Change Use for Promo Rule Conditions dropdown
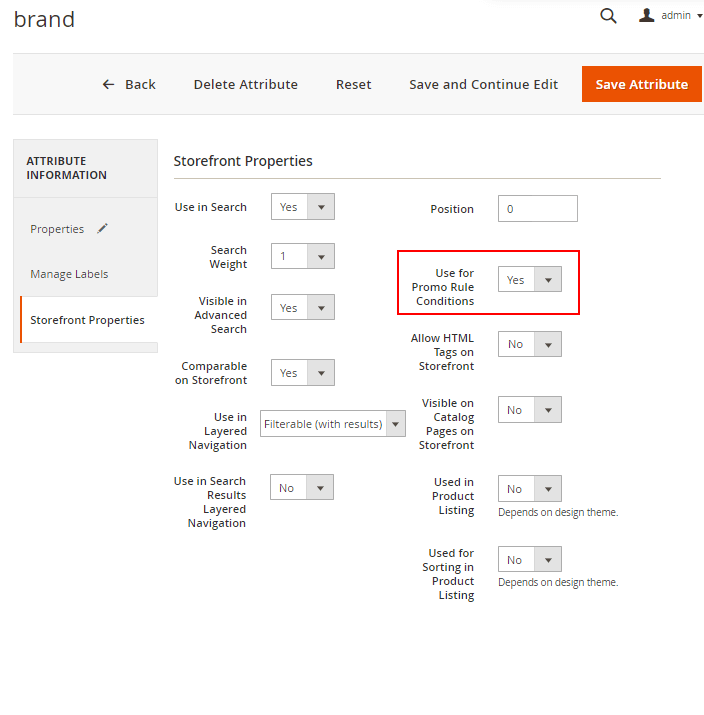Viewport: 704px width, 715px height. (x=529, y=280)
